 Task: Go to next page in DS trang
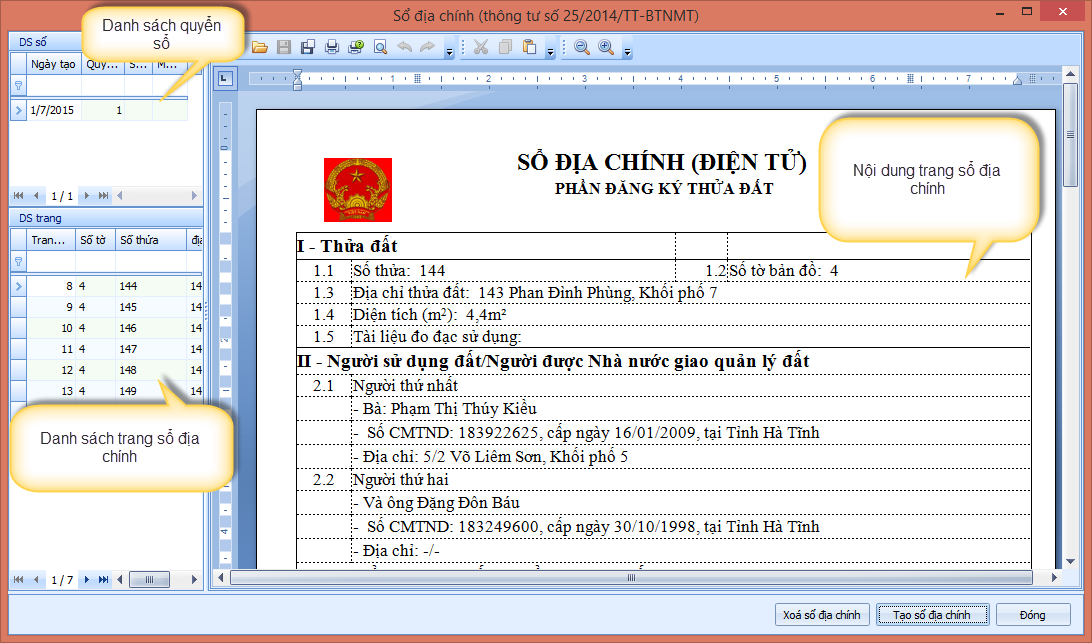(x=87, y=580)
